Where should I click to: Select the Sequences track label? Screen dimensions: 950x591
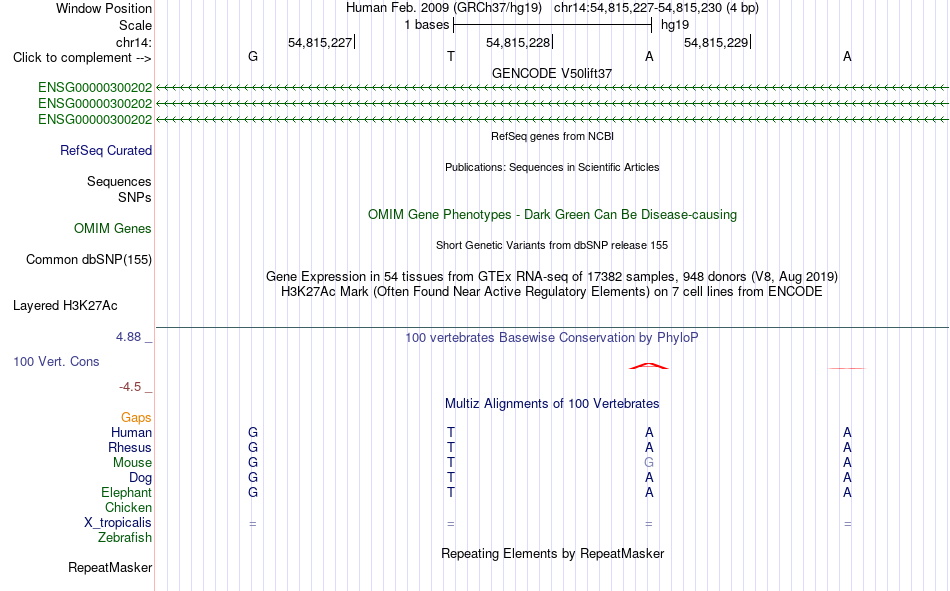pyautogui.click(x=119, y=181)
